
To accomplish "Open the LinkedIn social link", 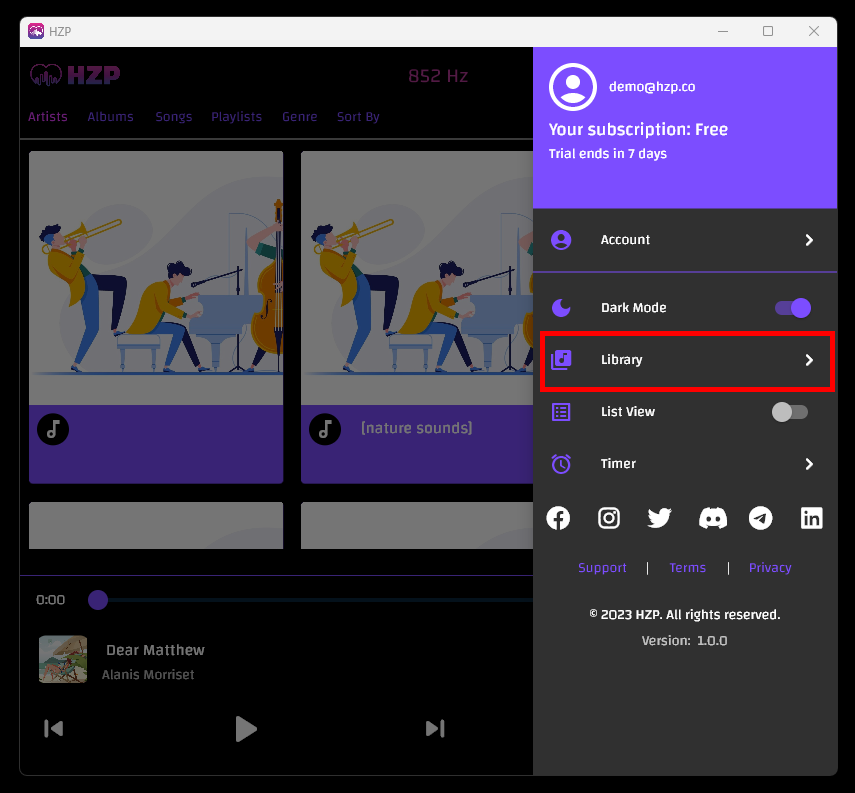I will (811, 518).
